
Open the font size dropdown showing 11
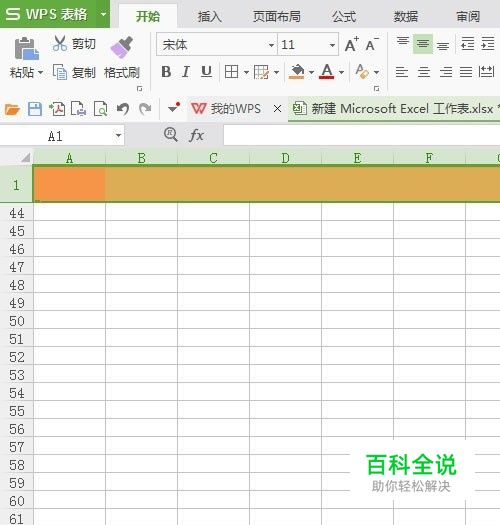[x=332, y=45]
